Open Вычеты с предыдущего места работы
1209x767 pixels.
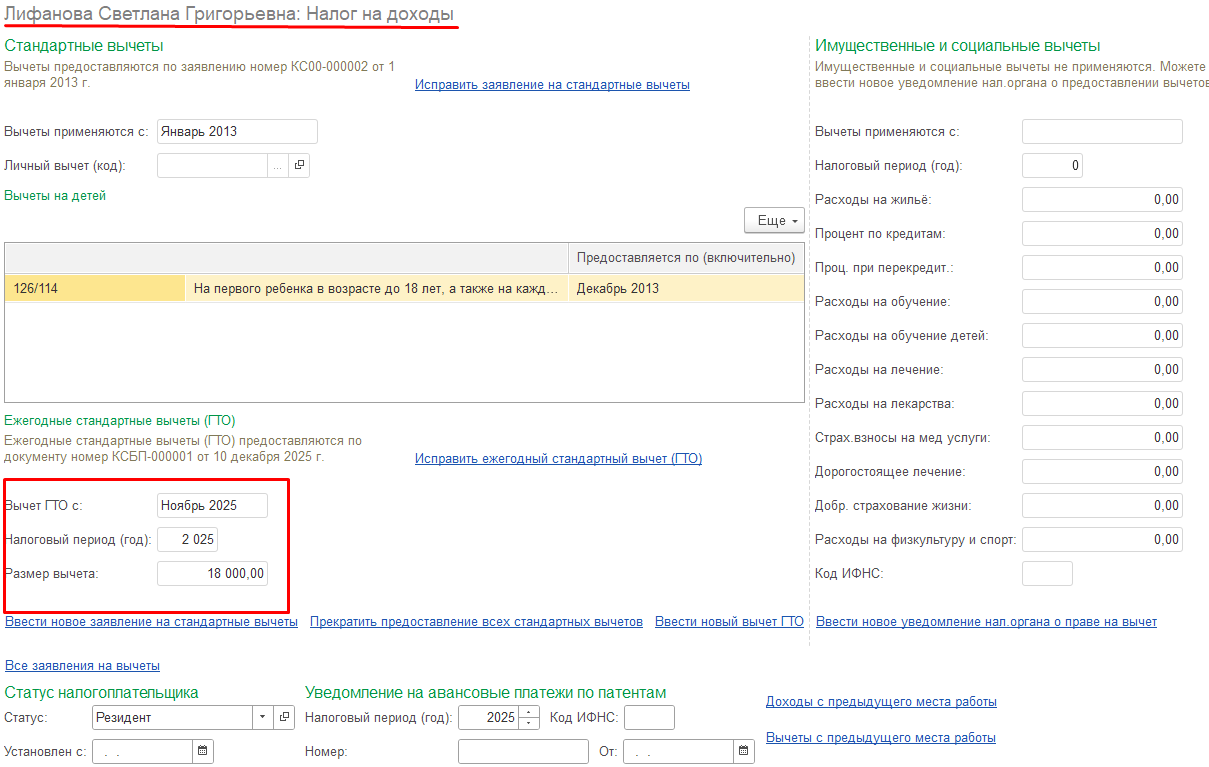(880, 738)
